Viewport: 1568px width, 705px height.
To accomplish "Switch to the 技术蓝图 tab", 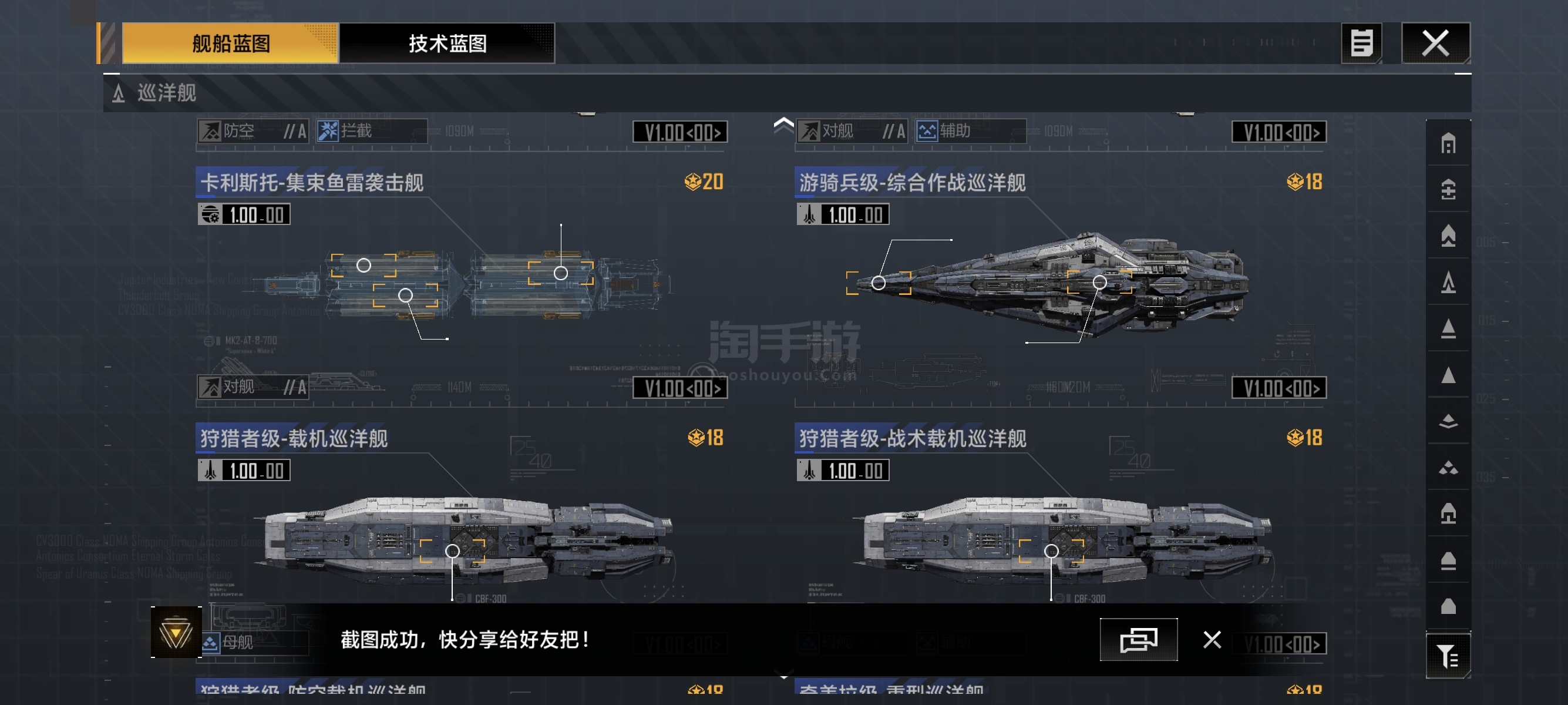I will pyautogui.click(x=447, y=43).
